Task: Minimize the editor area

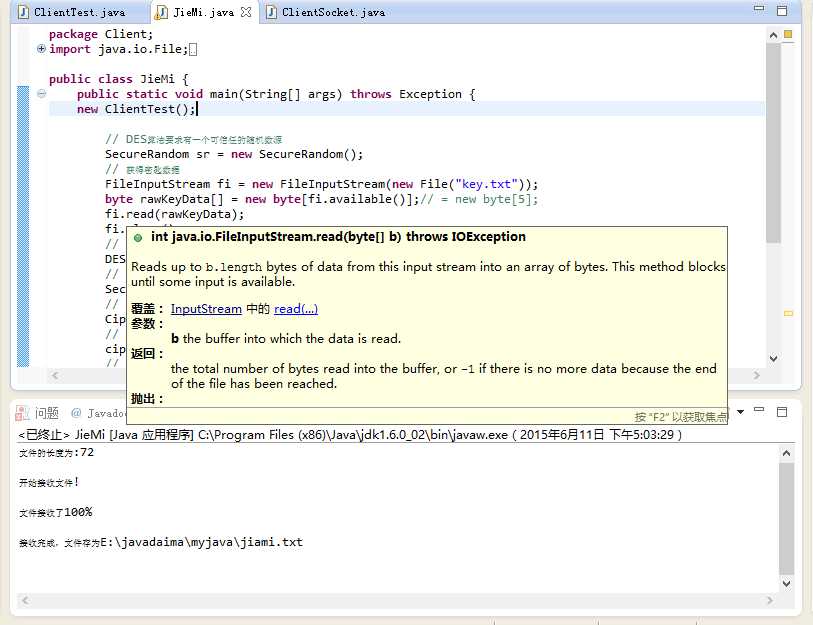Action: tap(759, 9)
